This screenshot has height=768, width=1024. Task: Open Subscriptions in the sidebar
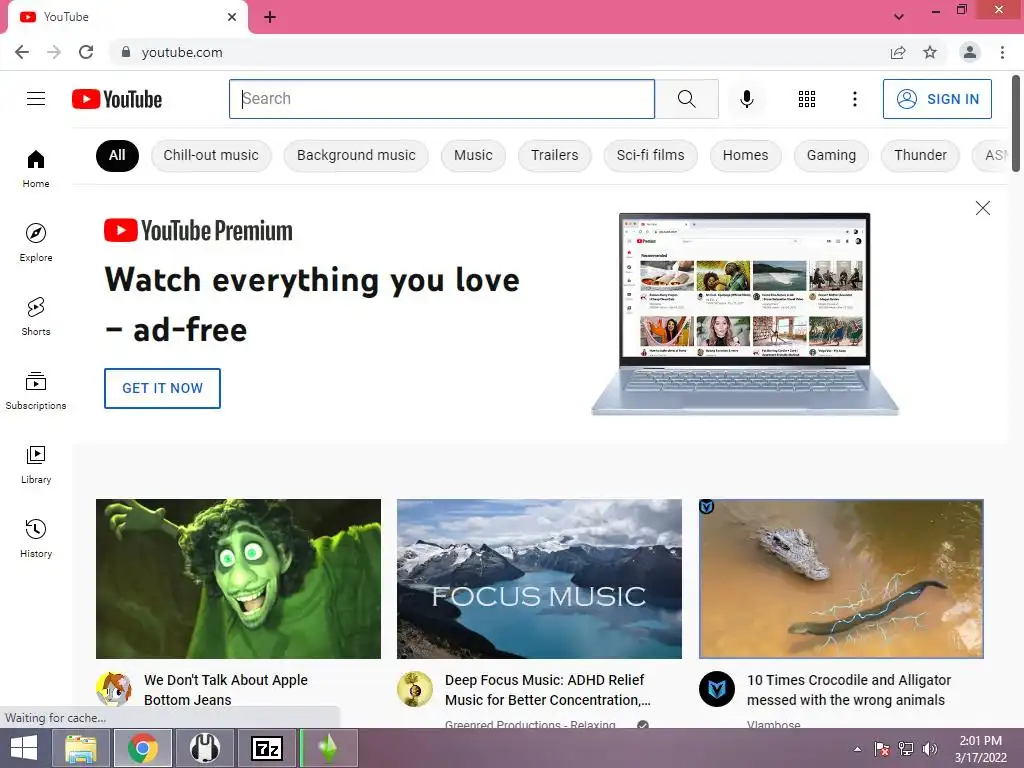click(x=36, y=391)
